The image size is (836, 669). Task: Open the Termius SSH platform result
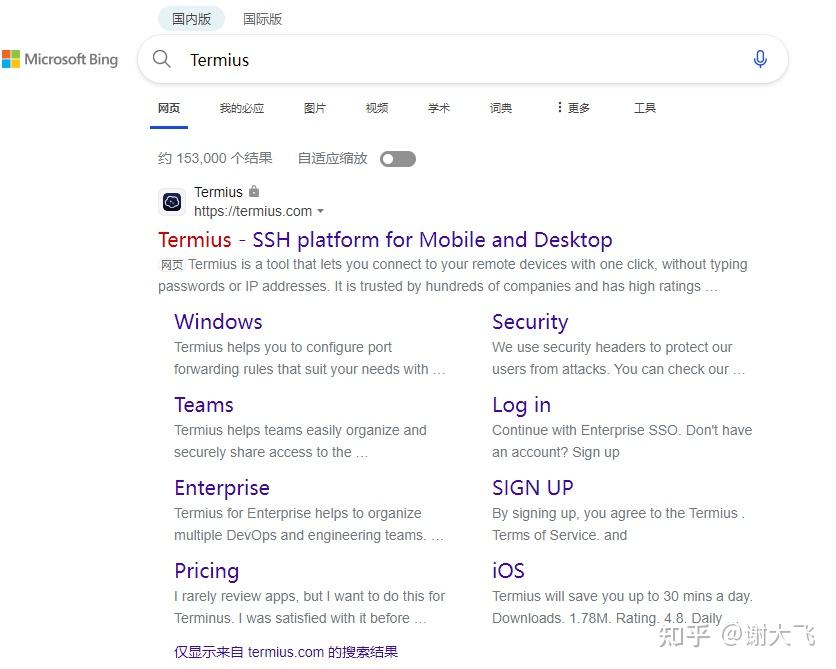pos(385,240)
